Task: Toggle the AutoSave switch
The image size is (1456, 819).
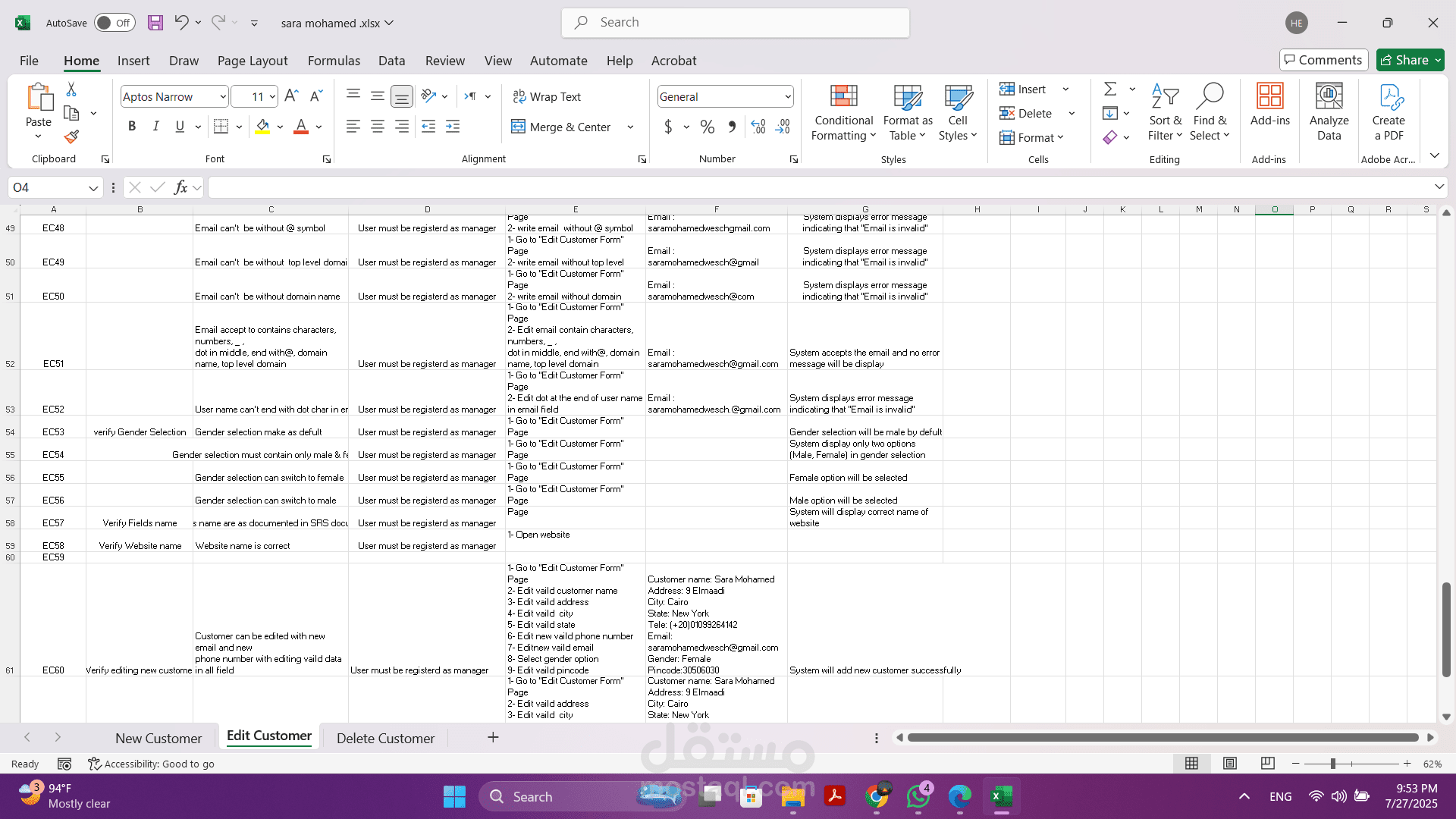Action: (x=115, y=23)
